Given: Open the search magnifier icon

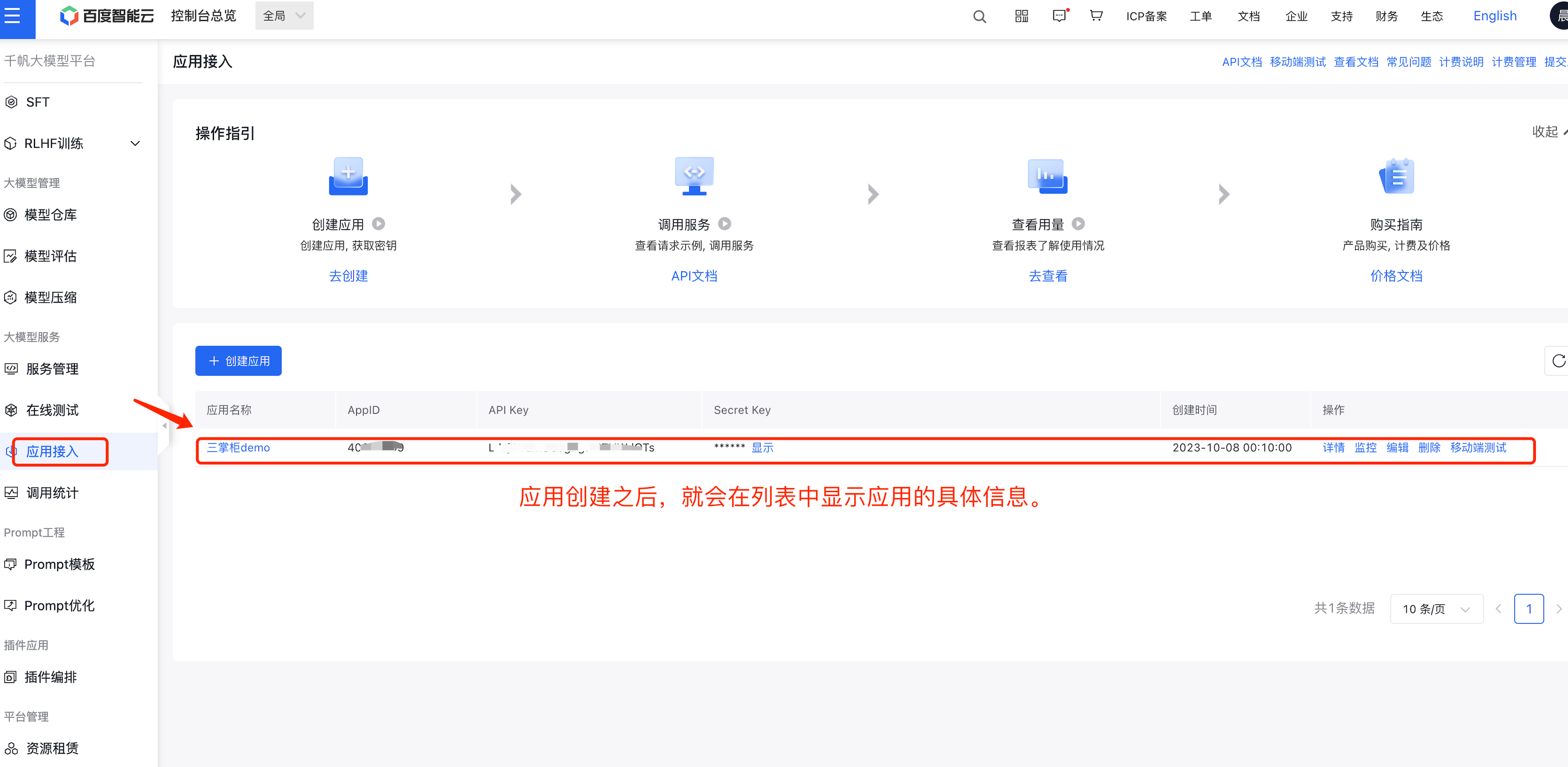Looking at the screenshot, I should [980, 16].
